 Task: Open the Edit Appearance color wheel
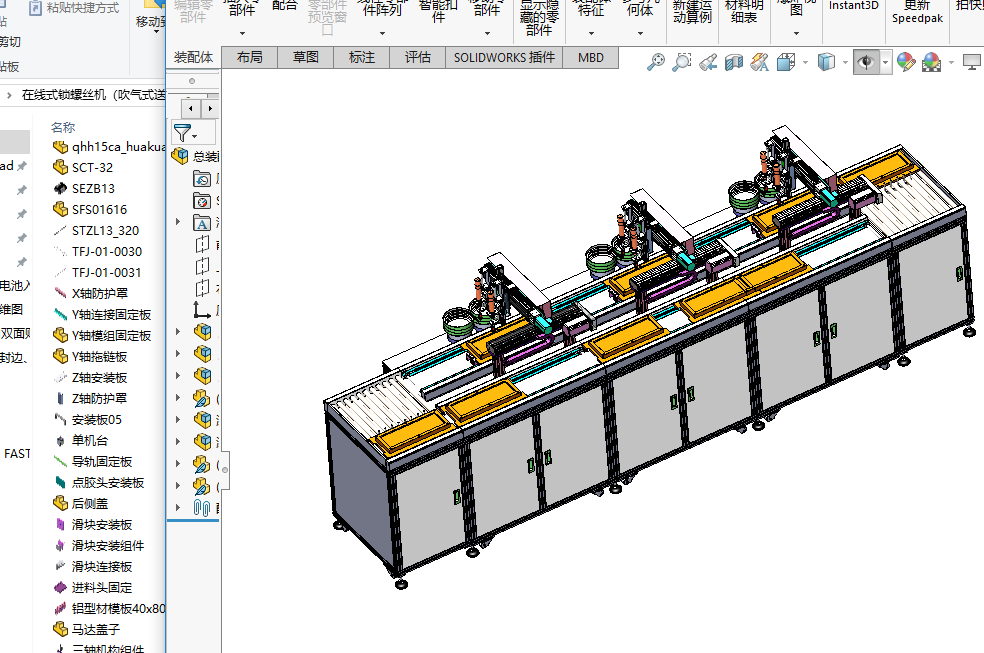click(906, 63)
